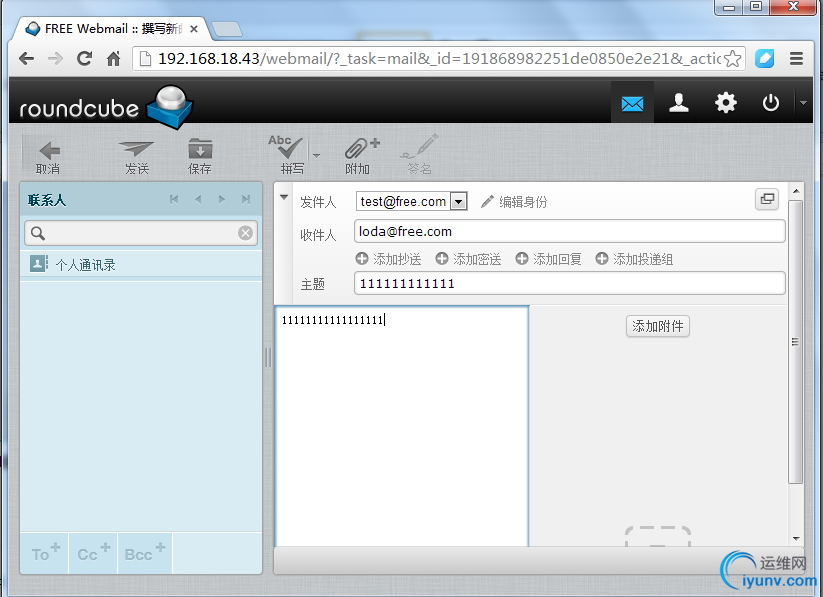Image resolution: width=823 pixels, height=597 pixels.
Task: Click scrollbar up arrow in compose pane
Action: pos(796,191)
